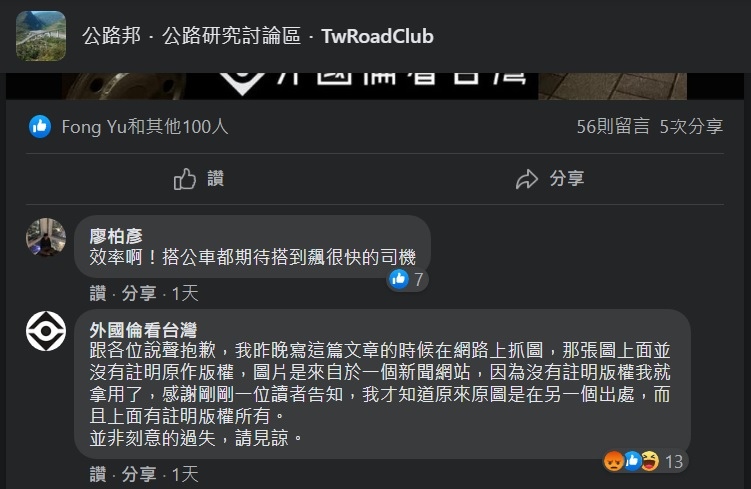This screenshot has height=489, width=751.
Task: Open the 外國倫看台灣 commenter name link
Action: (x=143, y=330)
